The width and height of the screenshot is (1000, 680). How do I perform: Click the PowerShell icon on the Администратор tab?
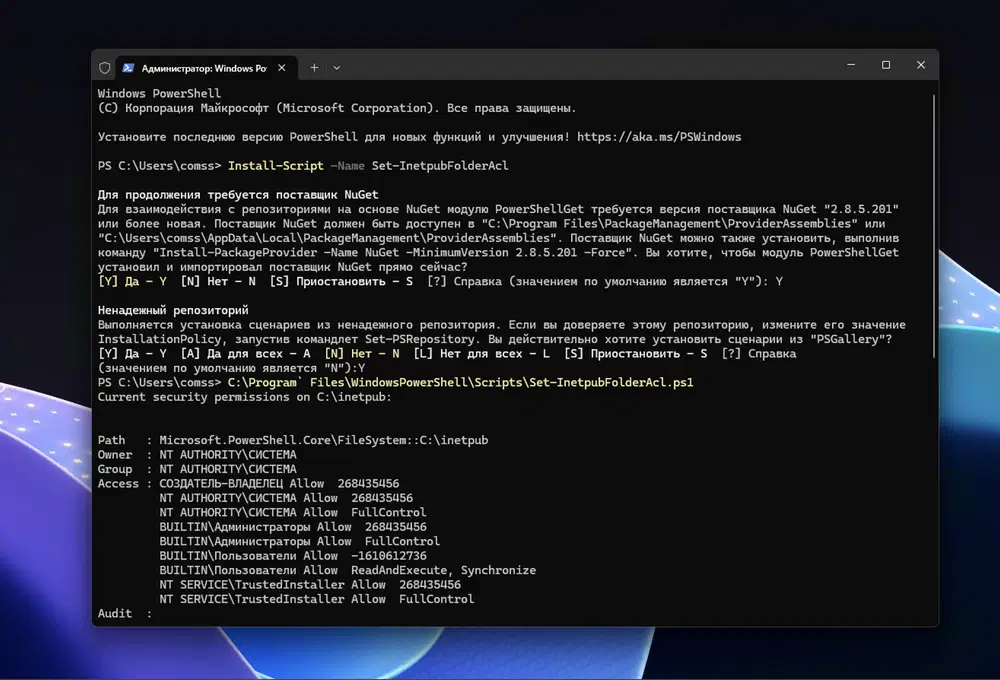(128, 68)
